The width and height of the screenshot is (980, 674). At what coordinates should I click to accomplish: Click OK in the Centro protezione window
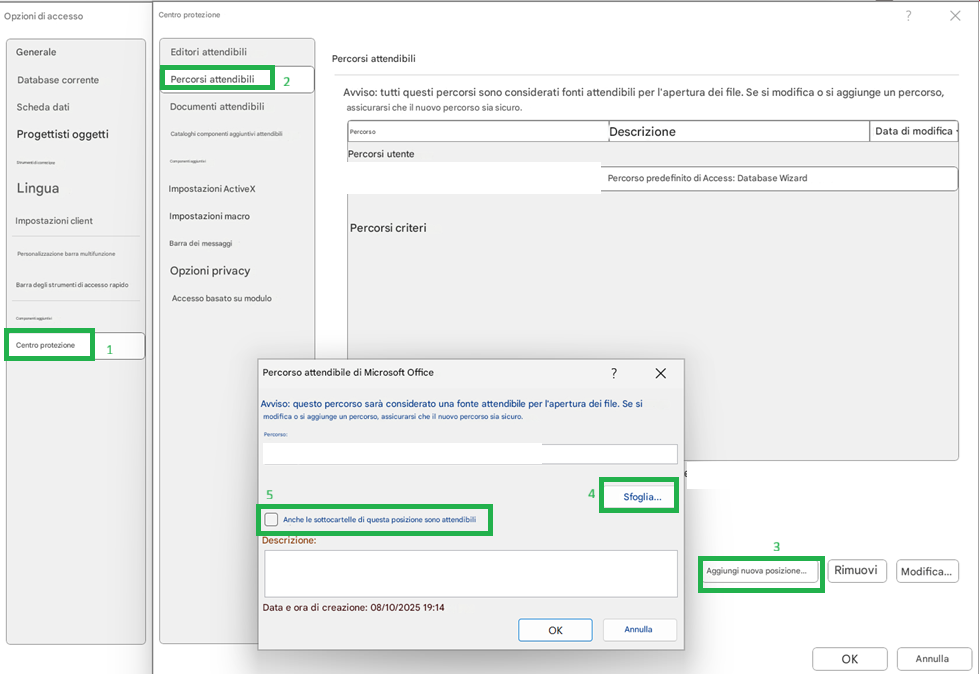coord(850,659)
